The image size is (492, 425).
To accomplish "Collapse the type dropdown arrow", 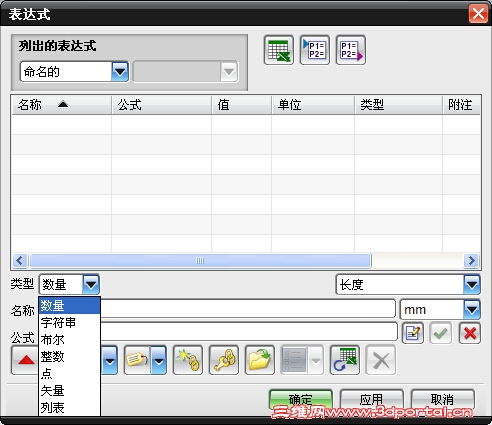I will pos(91,284).
